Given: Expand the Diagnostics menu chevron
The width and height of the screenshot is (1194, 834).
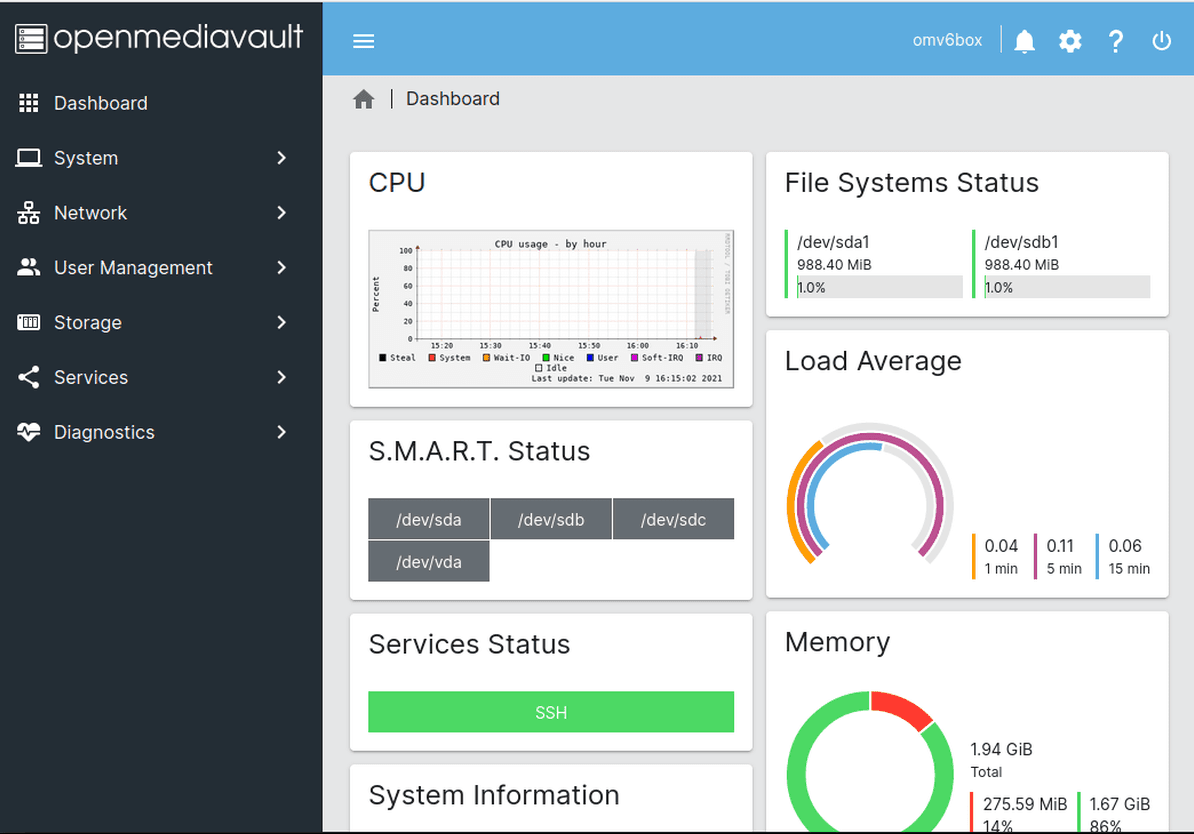Looking at the screenshot, I should pos(282,432).
